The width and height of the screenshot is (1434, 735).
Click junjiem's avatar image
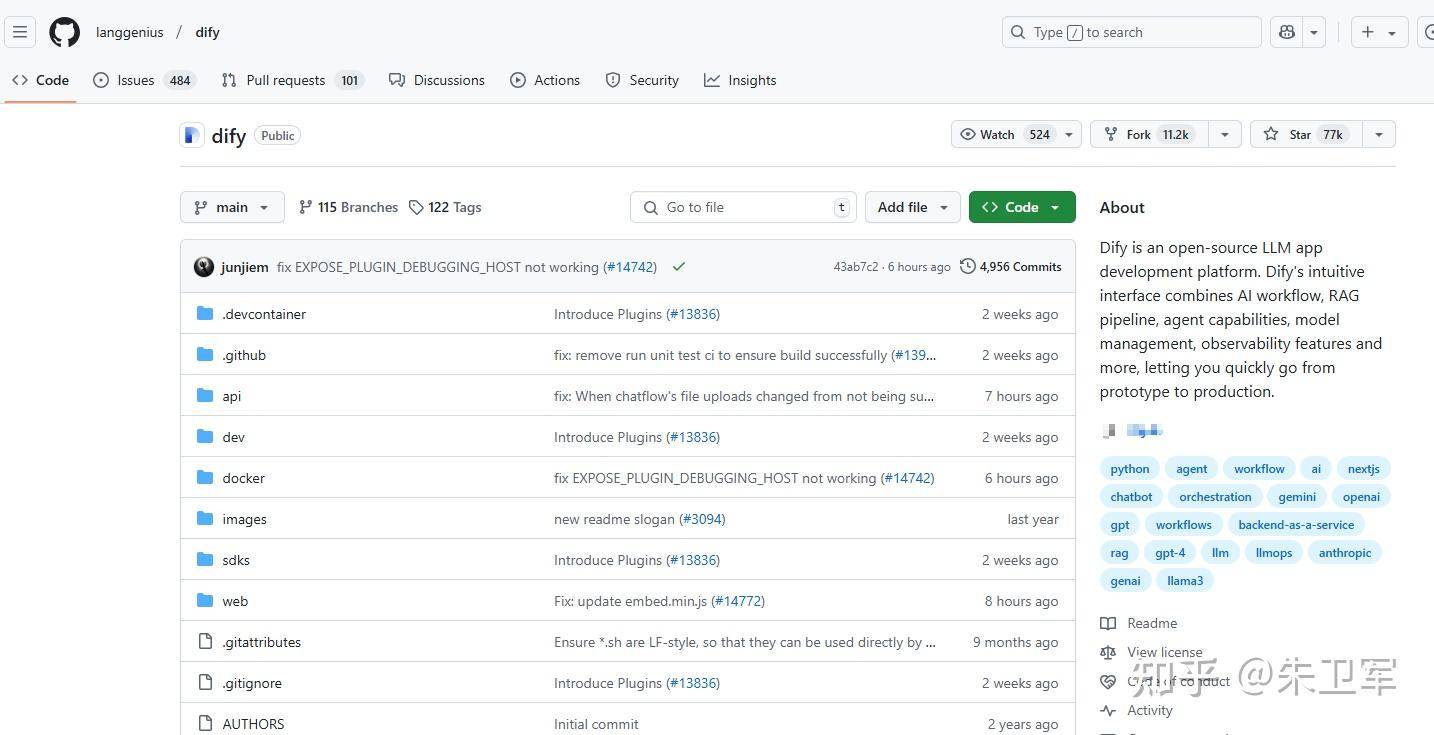204,267
